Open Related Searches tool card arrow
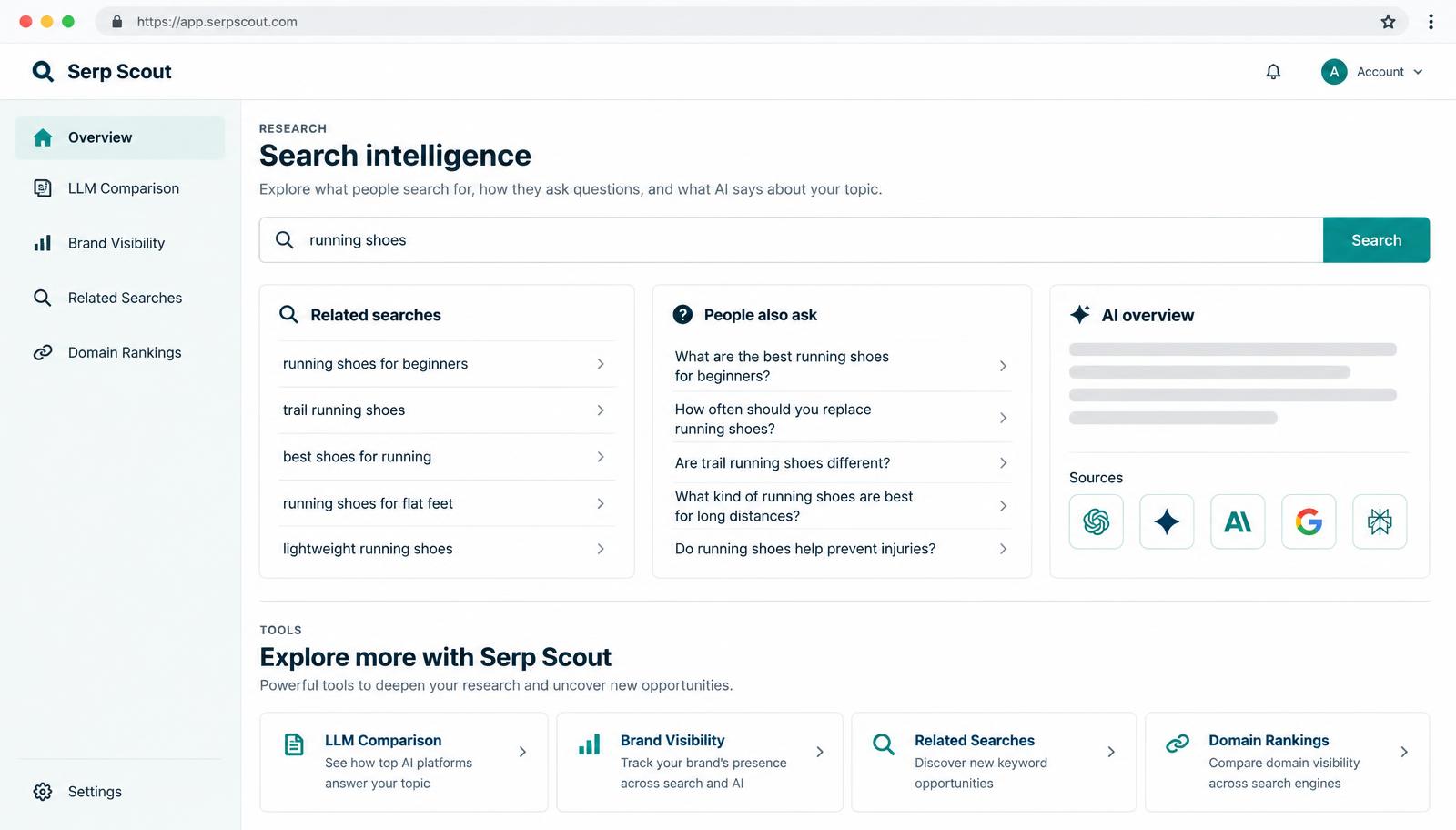Viewport: 1456px width, 830px height. (x=1111, y=752)
